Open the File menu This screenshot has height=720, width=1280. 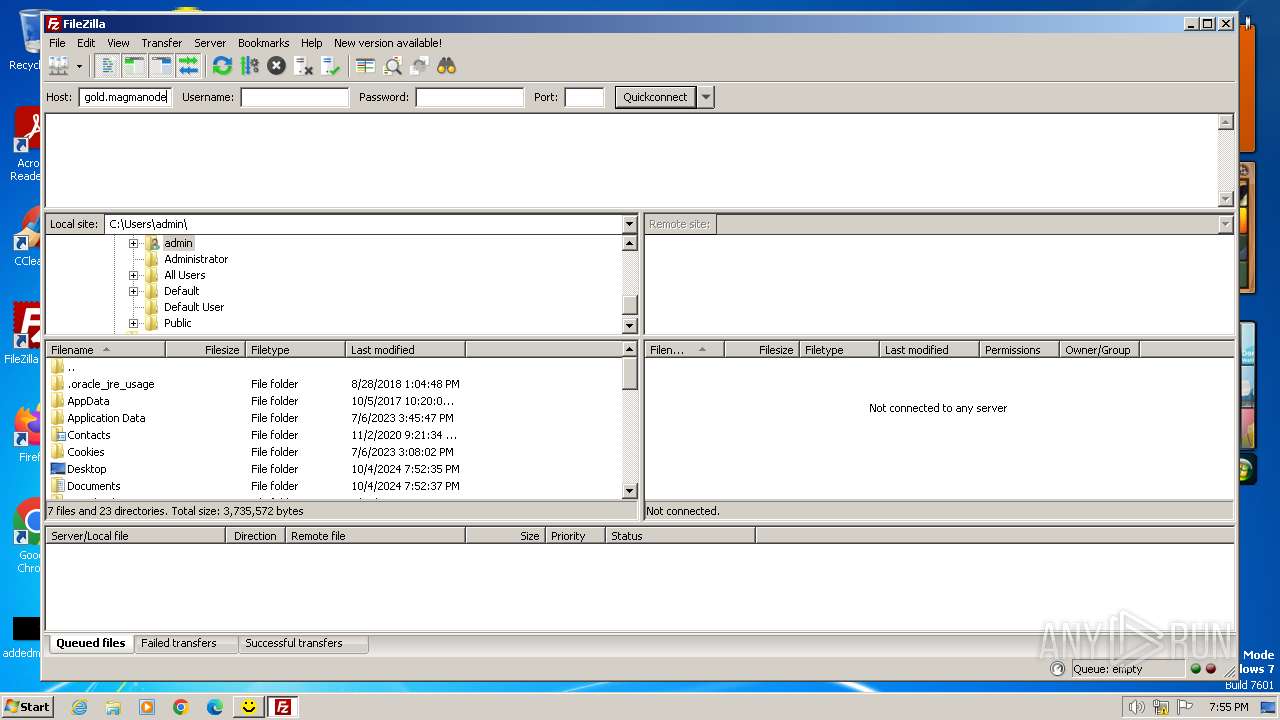(x=57, y=43)
